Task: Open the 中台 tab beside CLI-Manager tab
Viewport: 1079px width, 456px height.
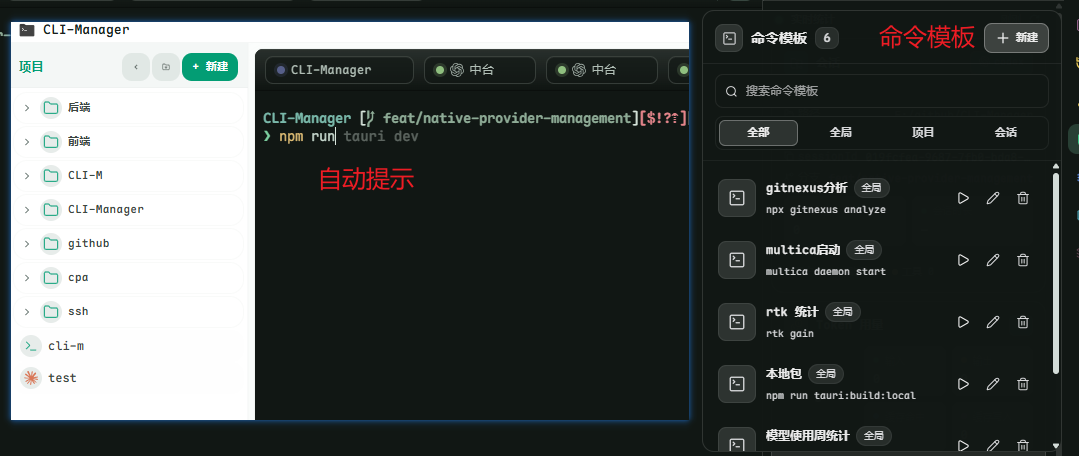Action: point(480,70)
